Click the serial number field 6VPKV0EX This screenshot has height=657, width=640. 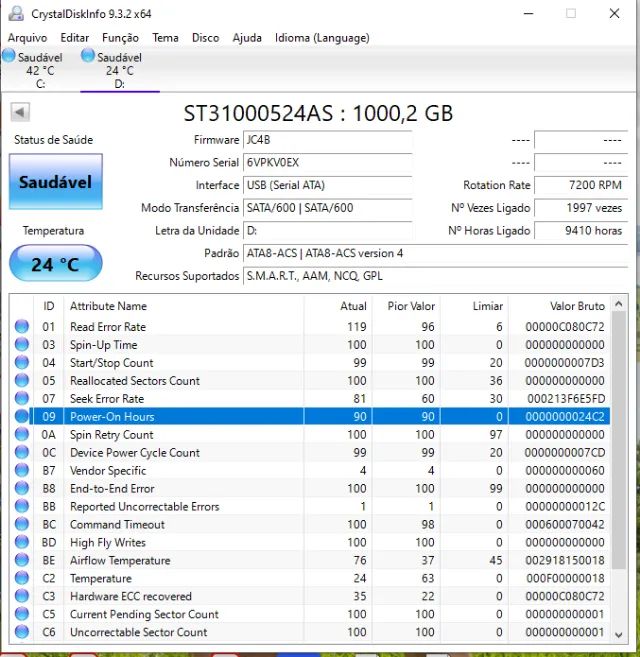(327, 163)
